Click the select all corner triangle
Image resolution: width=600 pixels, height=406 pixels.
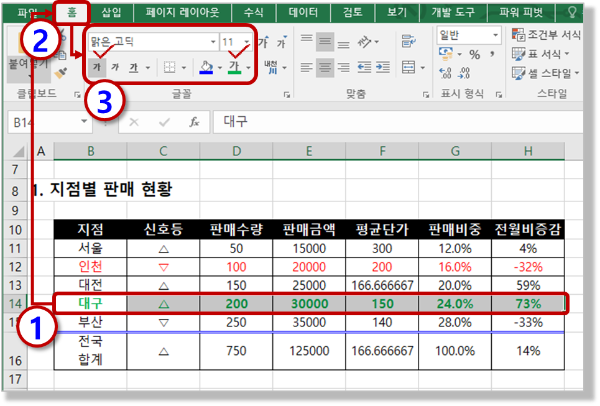[18, 152]
